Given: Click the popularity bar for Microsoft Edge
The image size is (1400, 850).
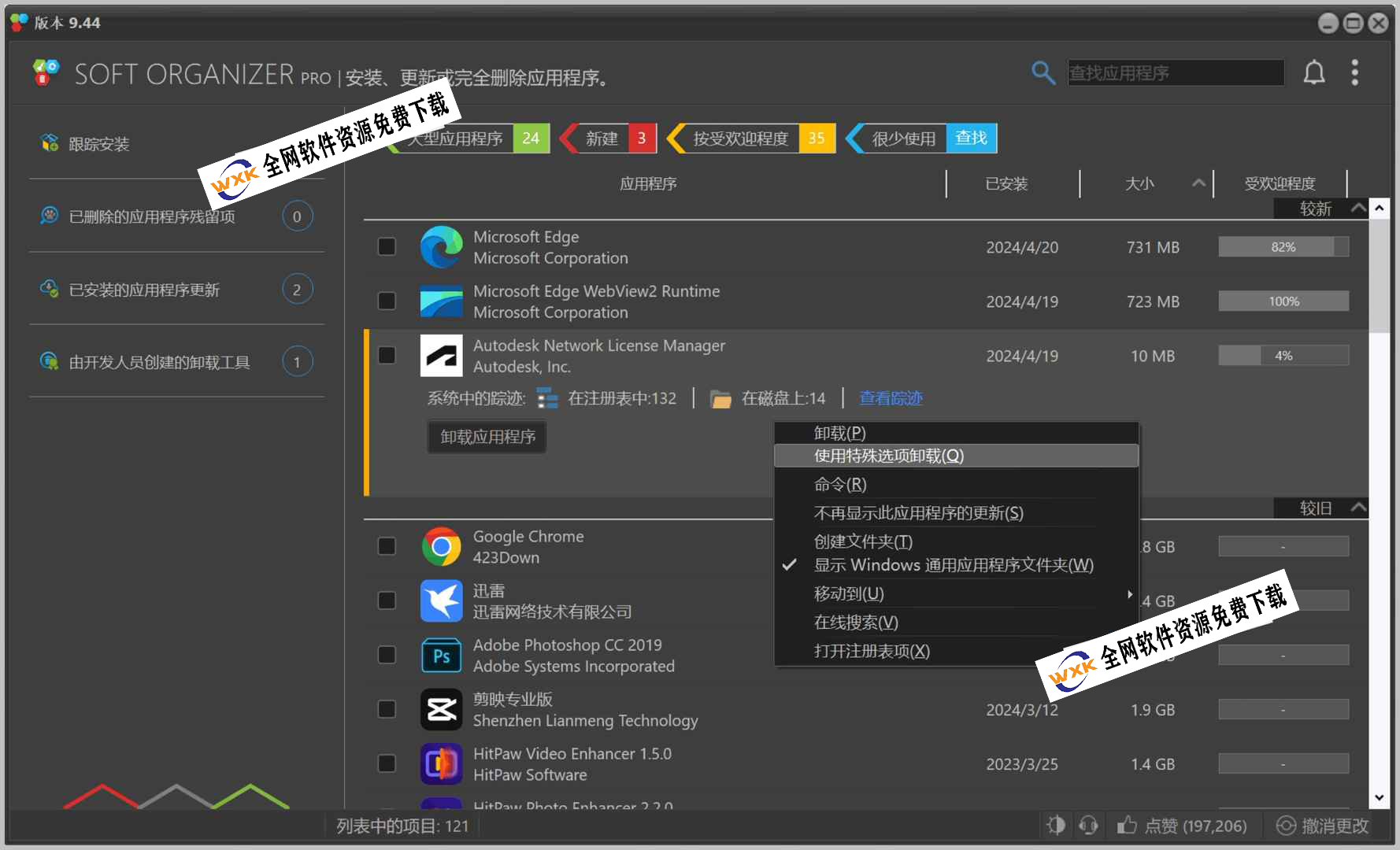Looking at the screenshot, I should (x=1283, y=247).
